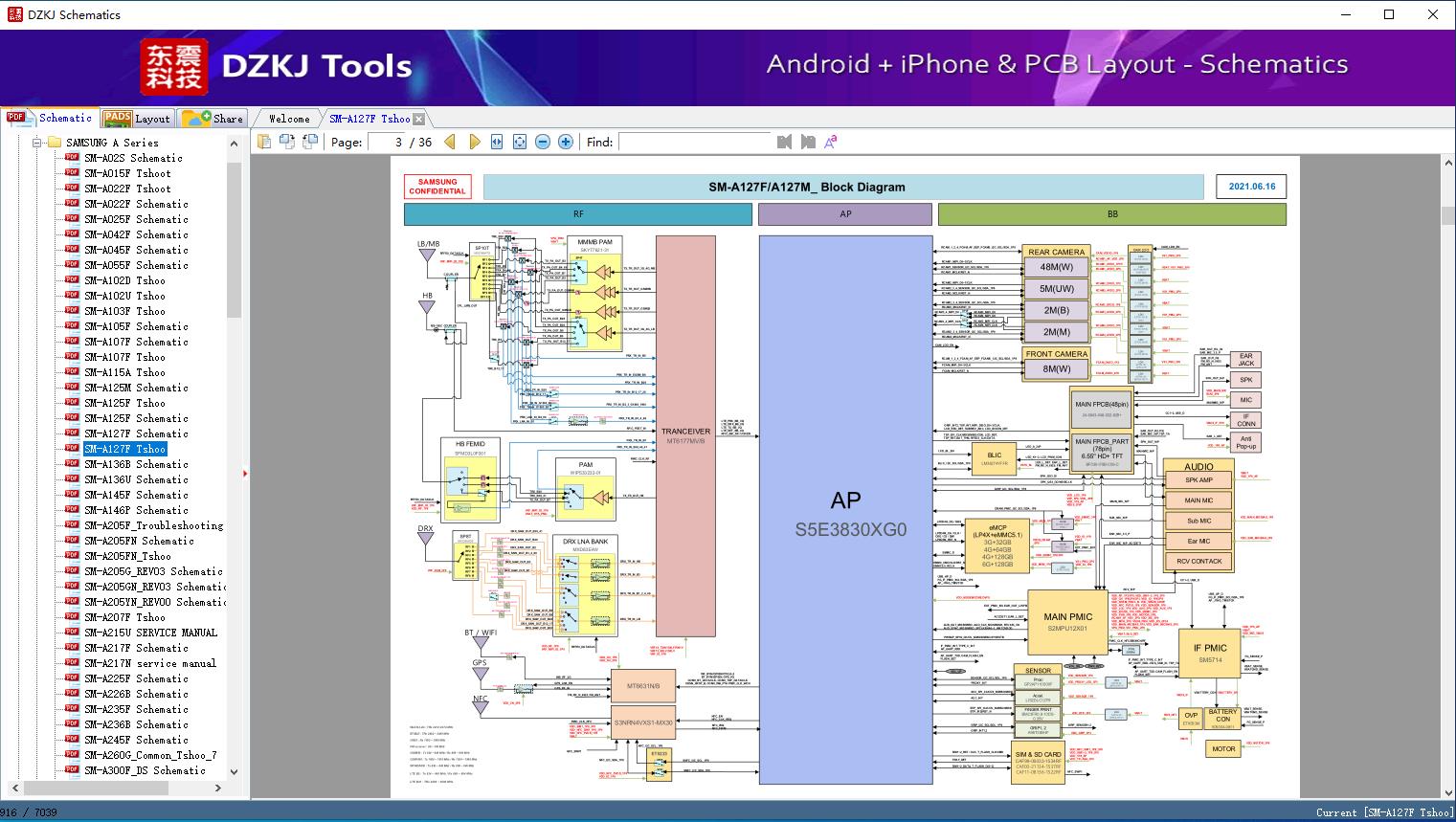The width and height of the screenshot is (1456, 822).
Task: Open SM-A055F Schematic file
Action: 136,265
